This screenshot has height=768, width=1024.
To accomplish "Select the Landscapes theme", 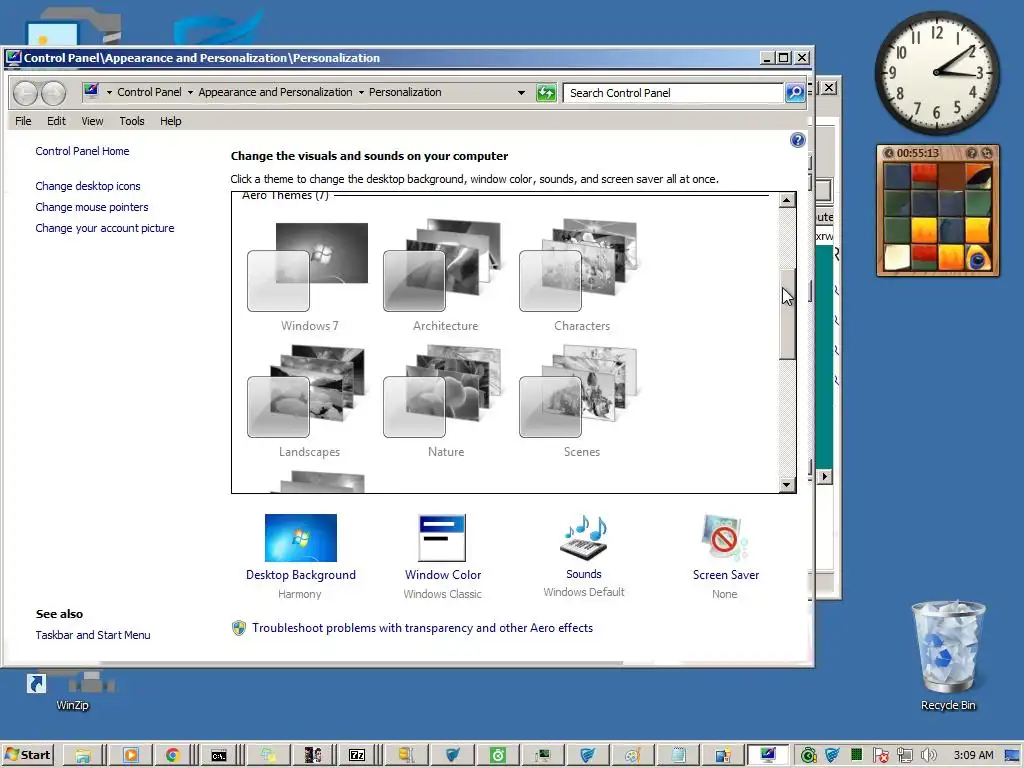I will pos(308,401).
